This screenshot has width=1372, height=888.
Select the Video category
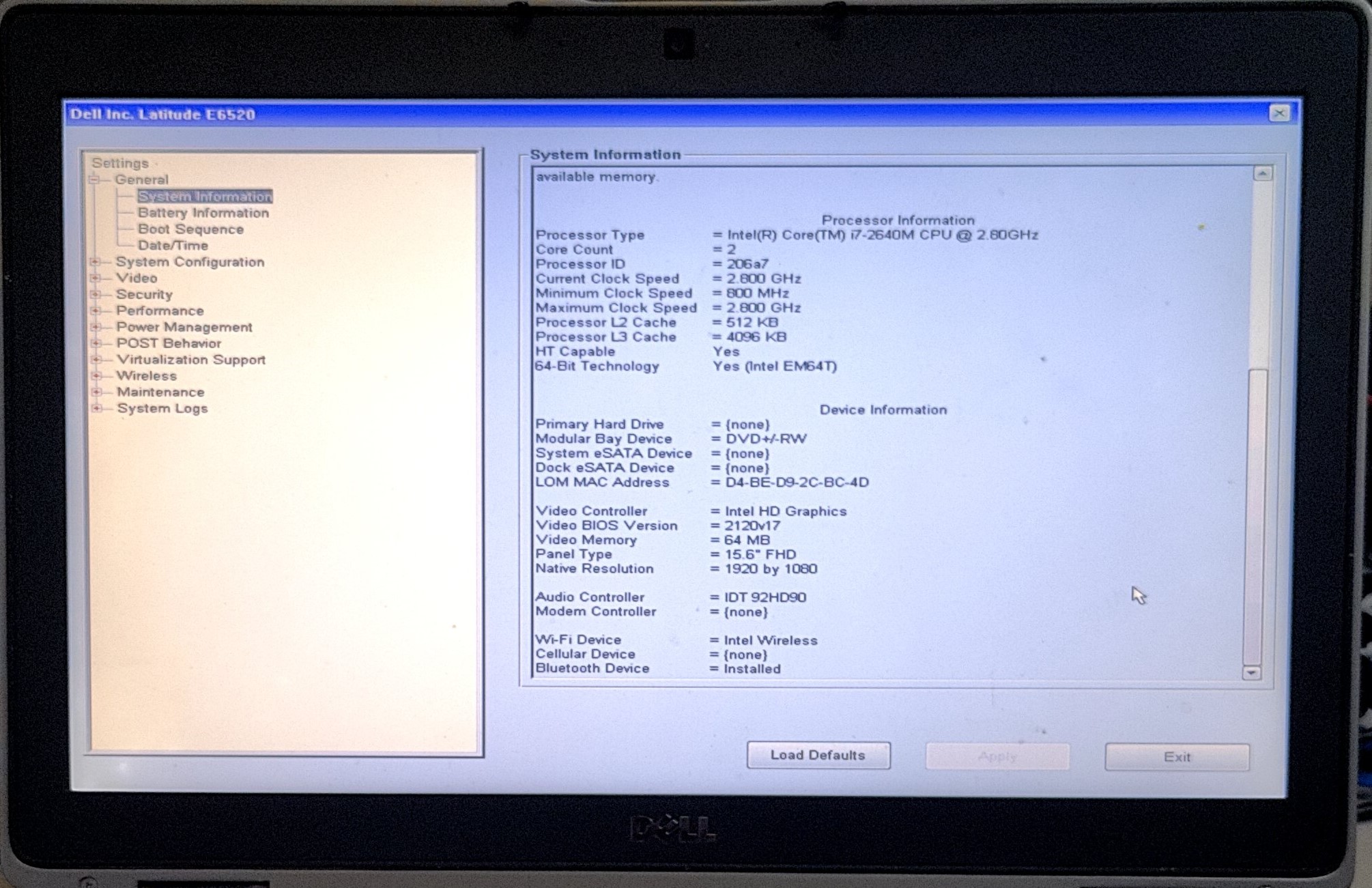(137, 278)
